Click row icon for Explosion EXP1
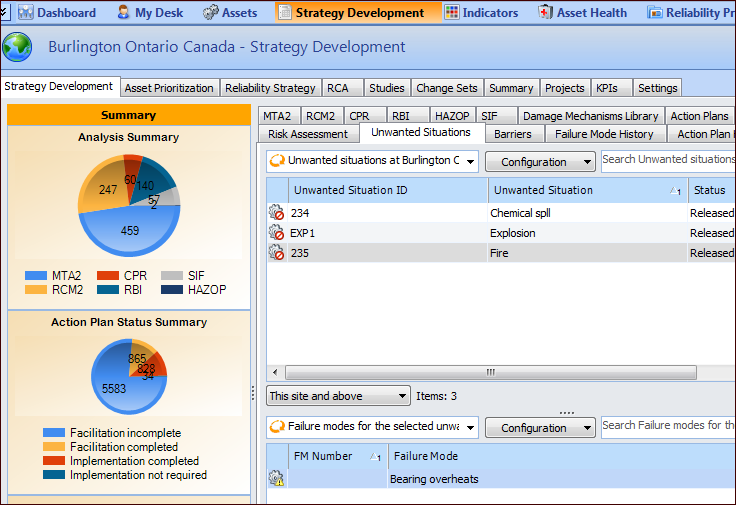 tap(276, 233)
